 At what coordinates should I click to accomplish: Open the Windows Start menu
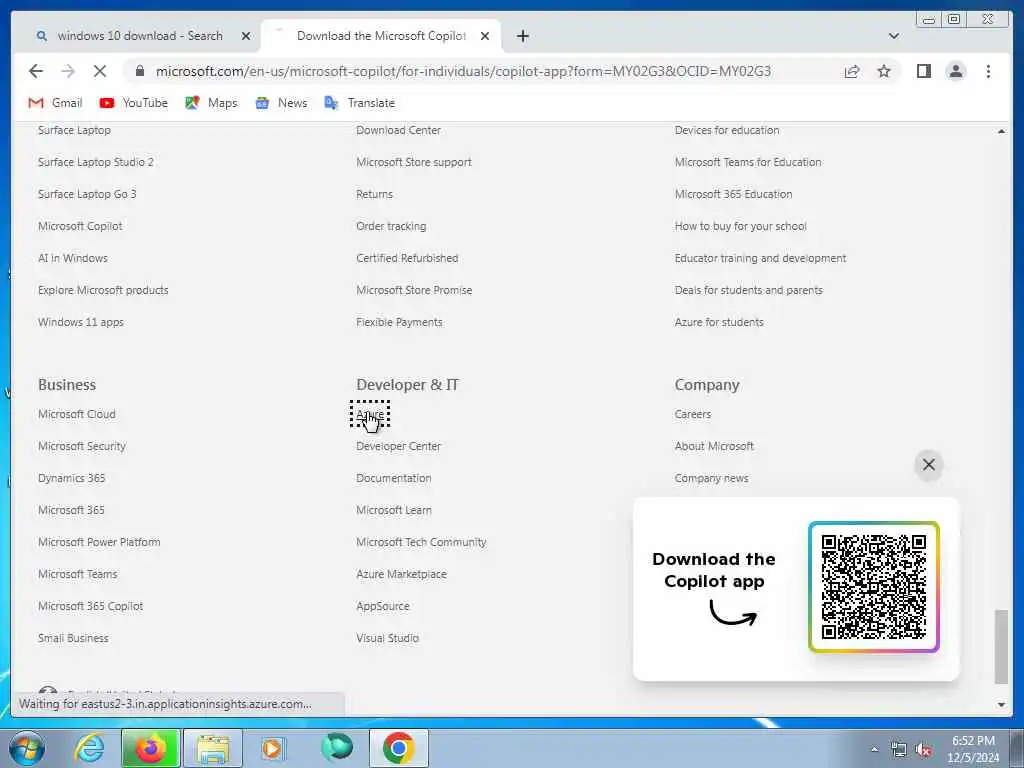pos(27,748)
